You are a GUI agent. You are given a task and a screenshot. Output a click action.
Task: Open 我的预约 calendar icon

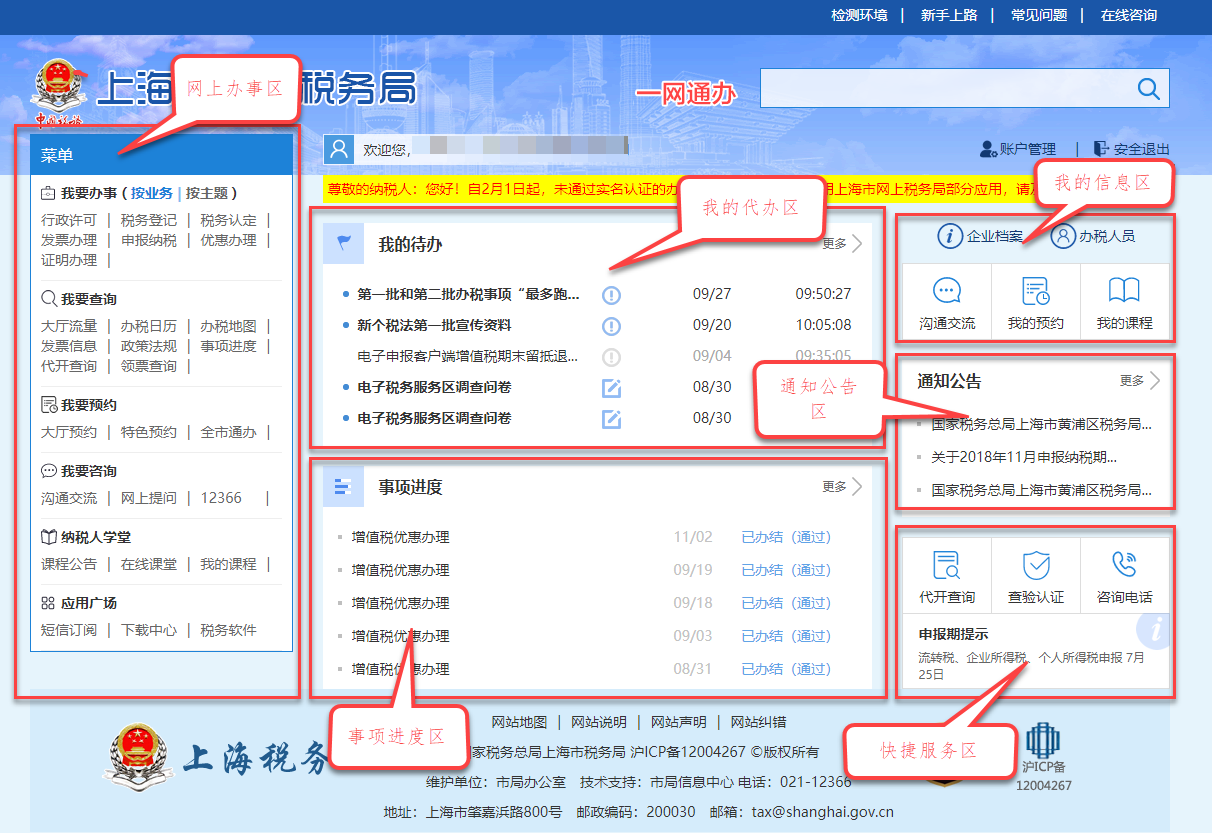point(1035,291)
